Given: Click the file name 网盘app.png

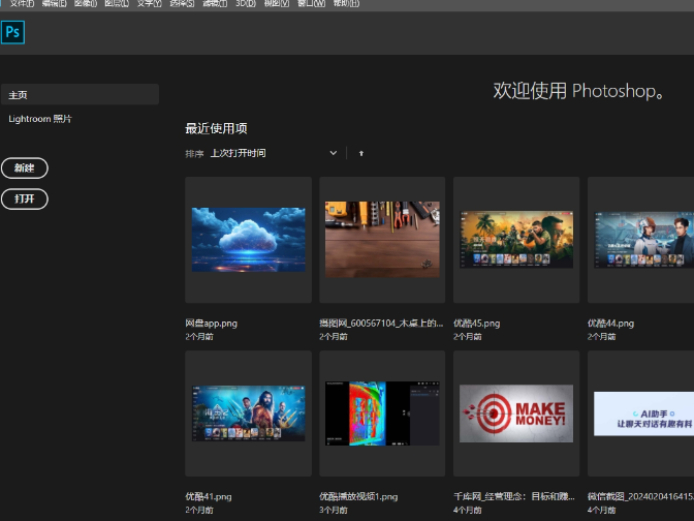Looking at the screenshot, I should (x=211, y=323).
